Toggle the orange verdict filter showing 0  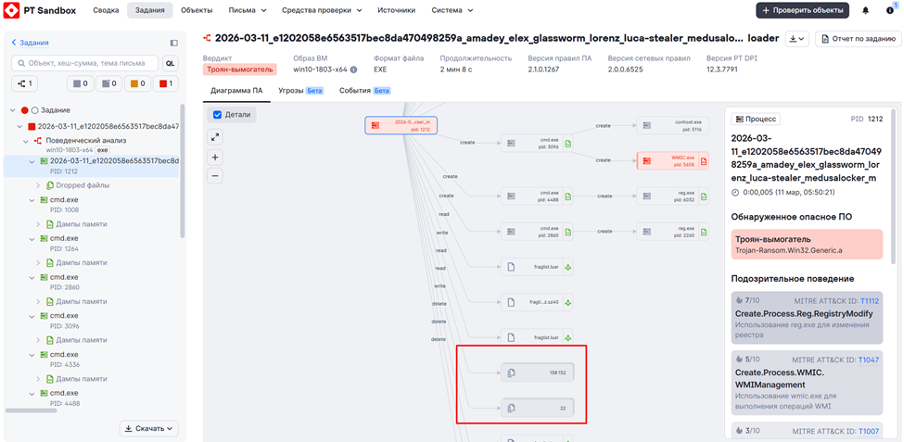click(137, 84)
